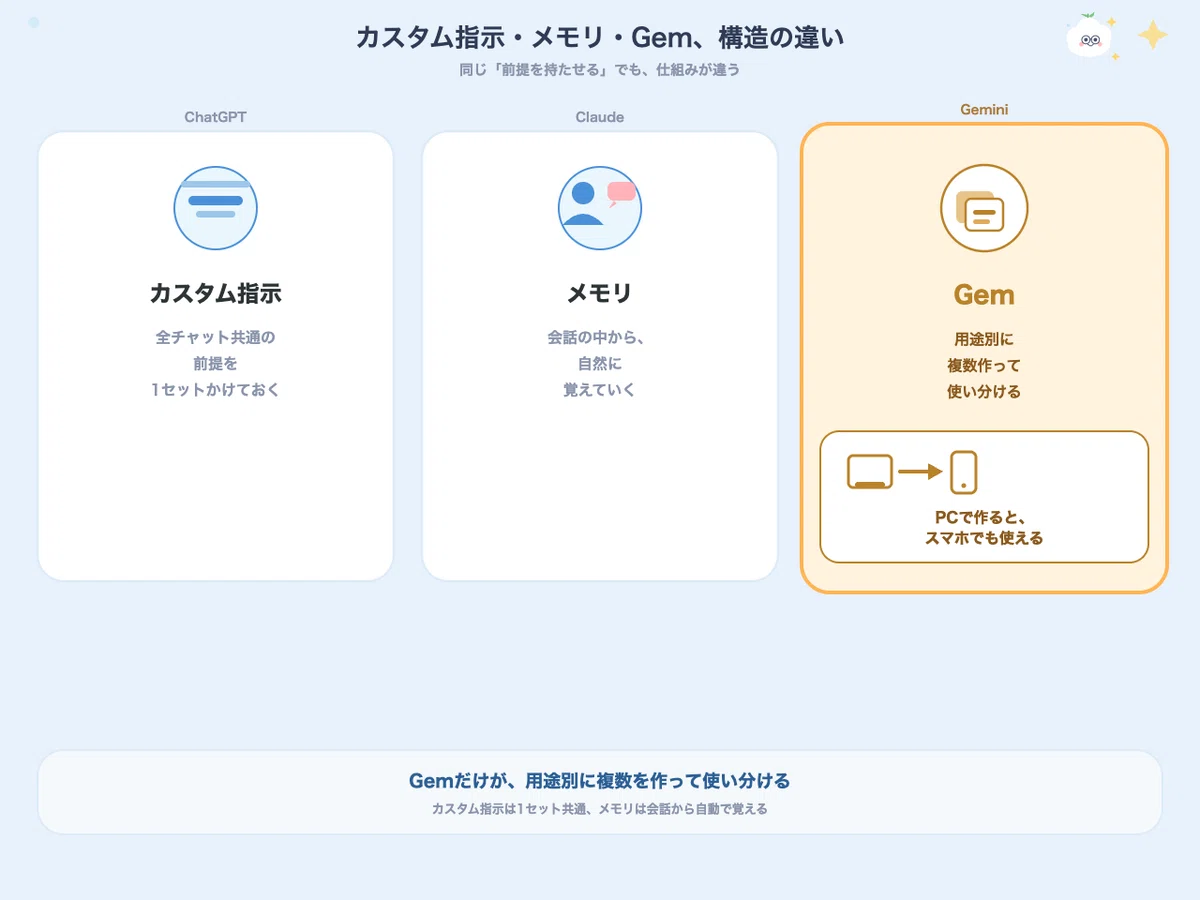The image size is (1200, 900).
Task: Click the Gemini label
Action: tap(984, 110)
